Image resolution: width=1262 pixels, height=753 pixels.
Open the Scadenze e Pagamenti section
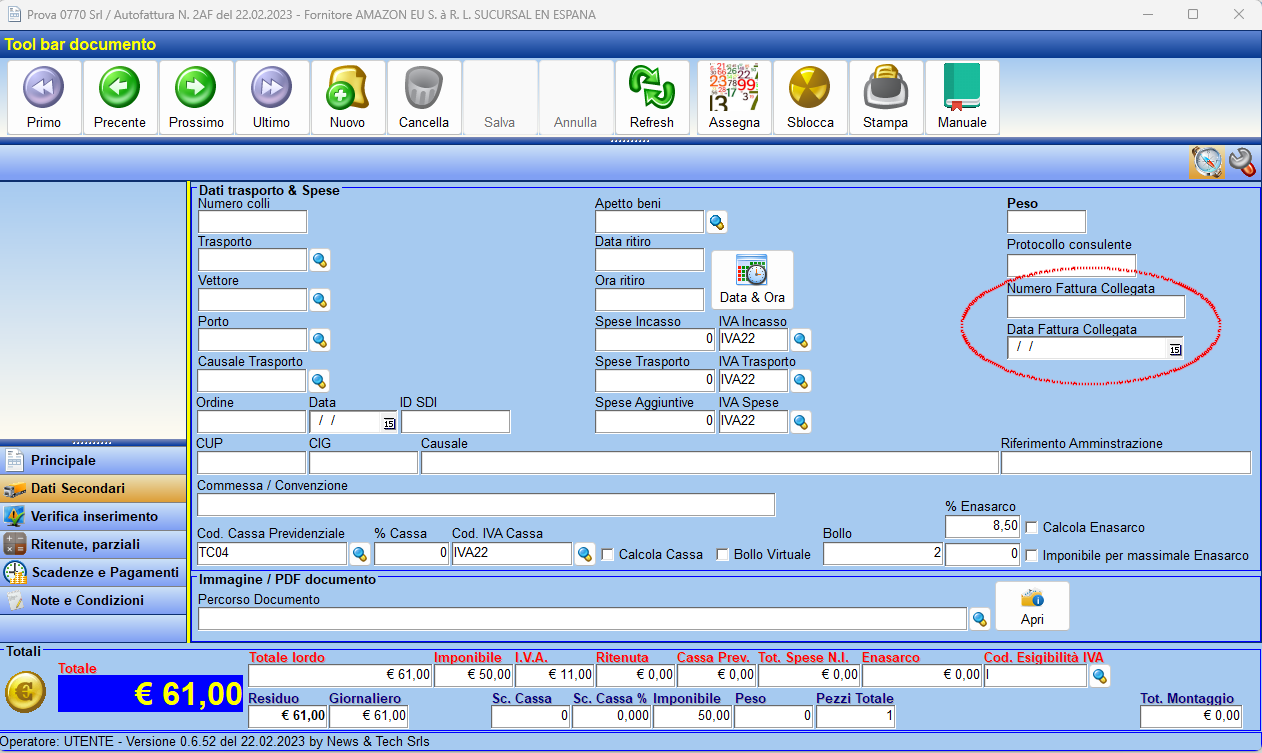93,573
